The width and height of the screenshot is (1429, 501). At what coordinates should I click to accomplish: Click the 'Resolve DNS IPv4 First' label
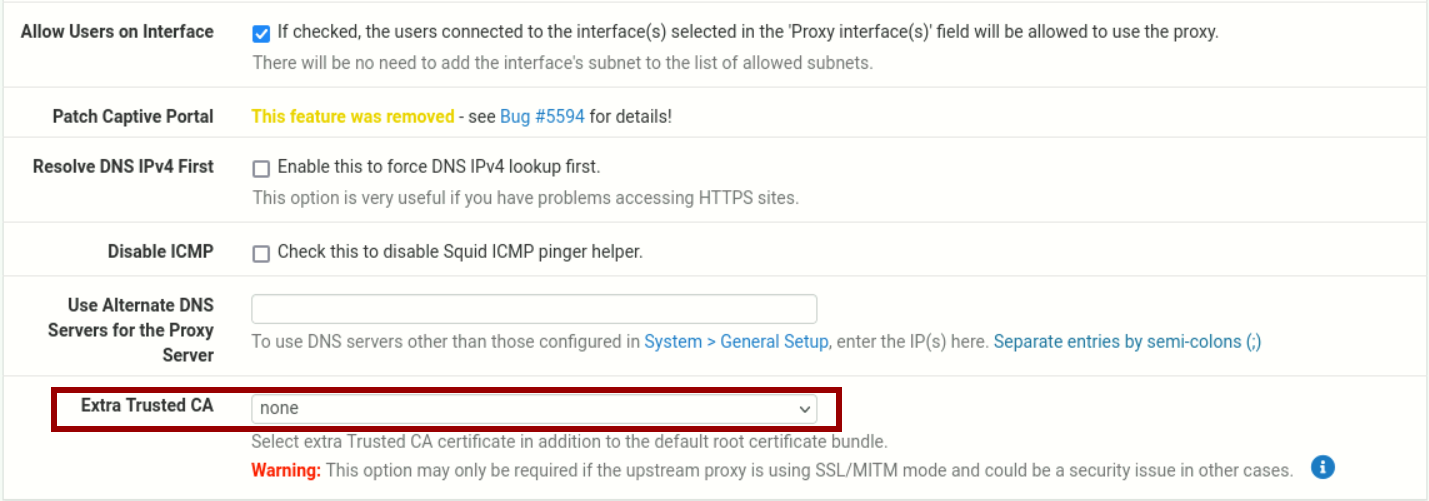point(123,166)
